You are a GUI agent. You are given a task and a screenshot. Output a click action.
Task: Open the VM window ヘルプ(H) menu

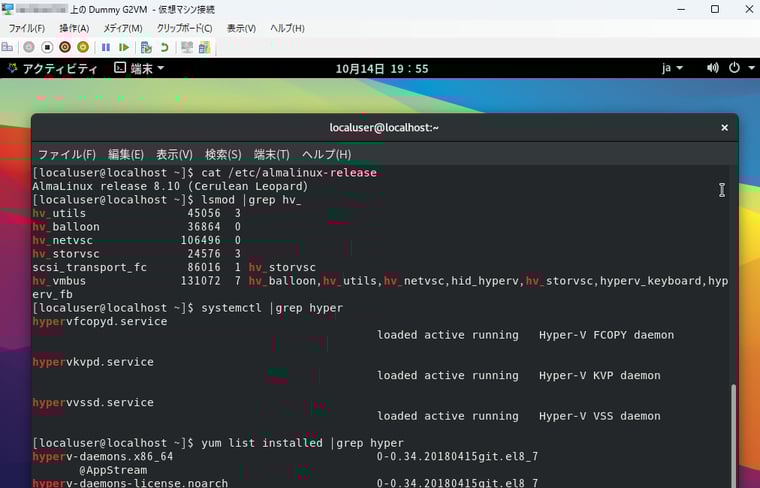pos(287,28)
